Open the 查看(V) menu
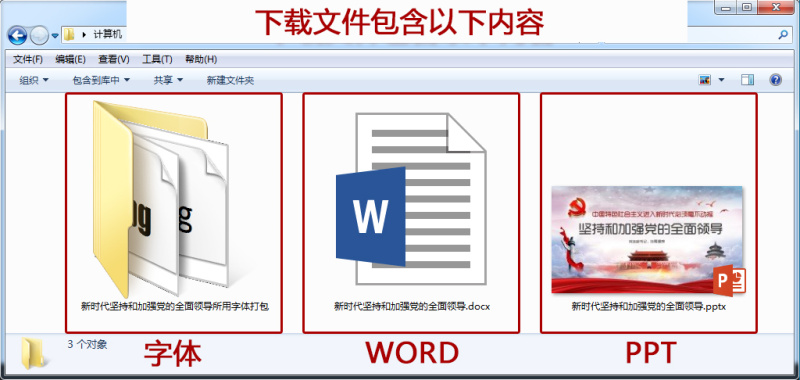The width and height of the screenshot is (800, 380). [114, 59]
